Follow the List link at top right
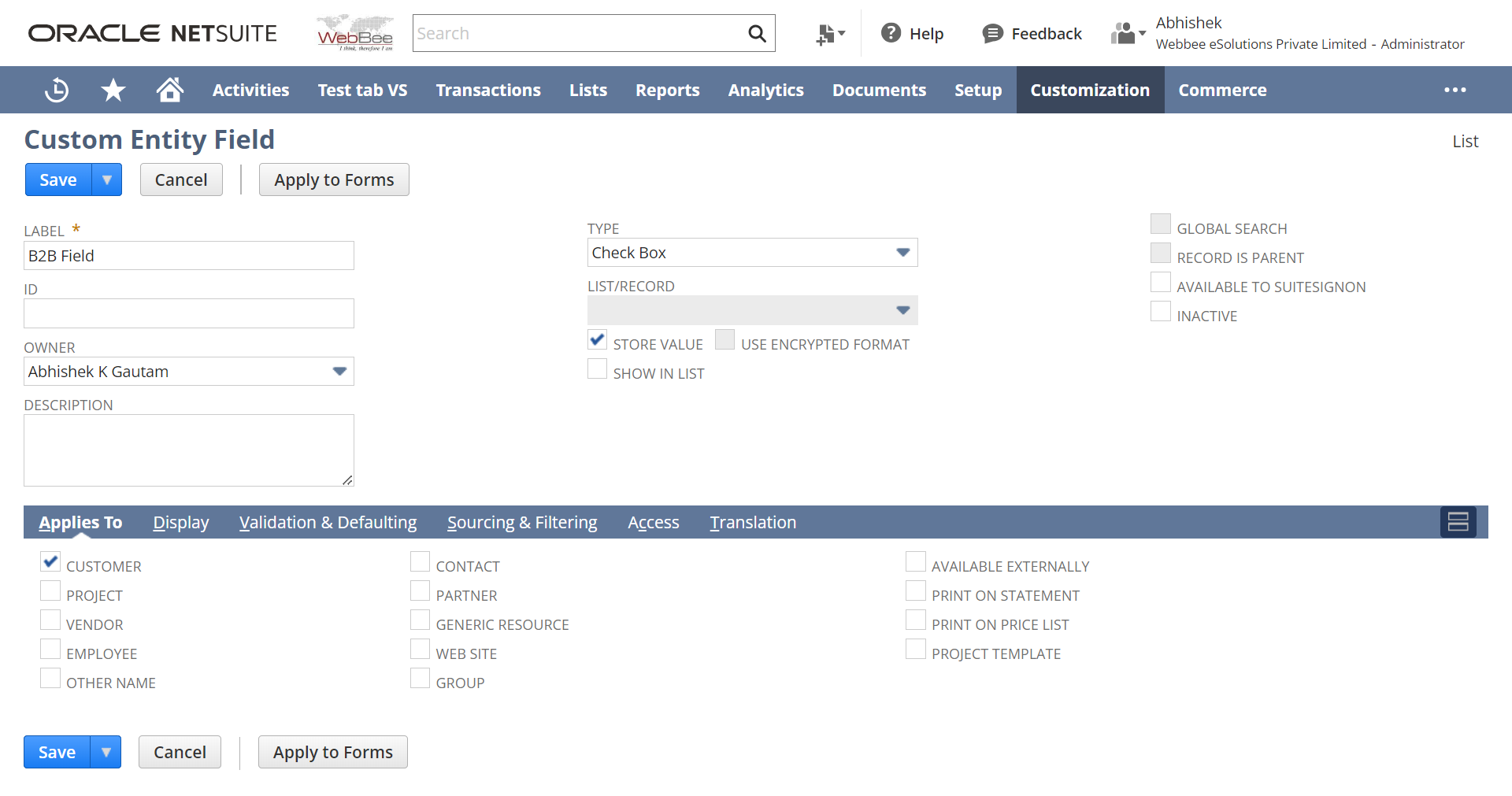This screenshot has height=796, width=1512. click(1466, 141)
